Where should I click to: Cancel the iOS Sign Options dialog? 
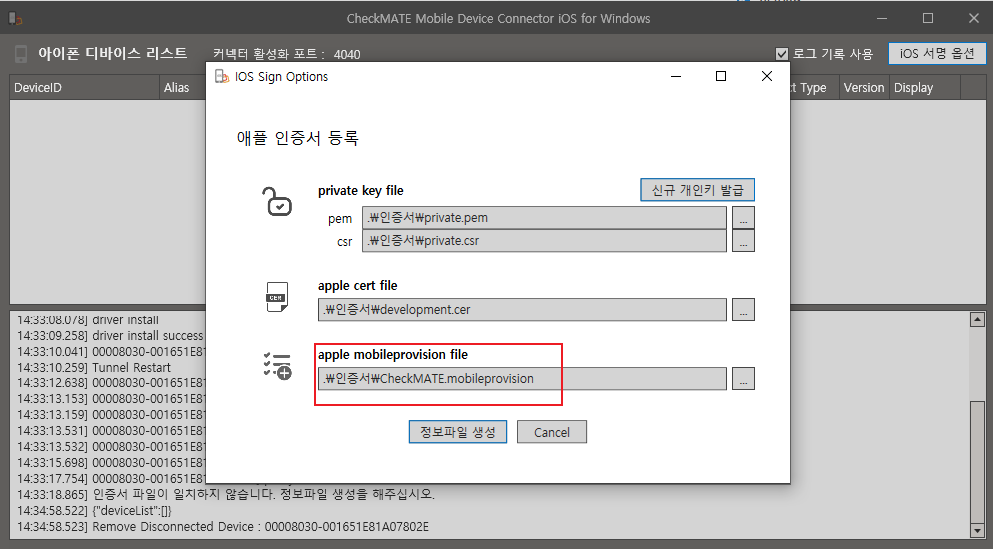(552, 432)
